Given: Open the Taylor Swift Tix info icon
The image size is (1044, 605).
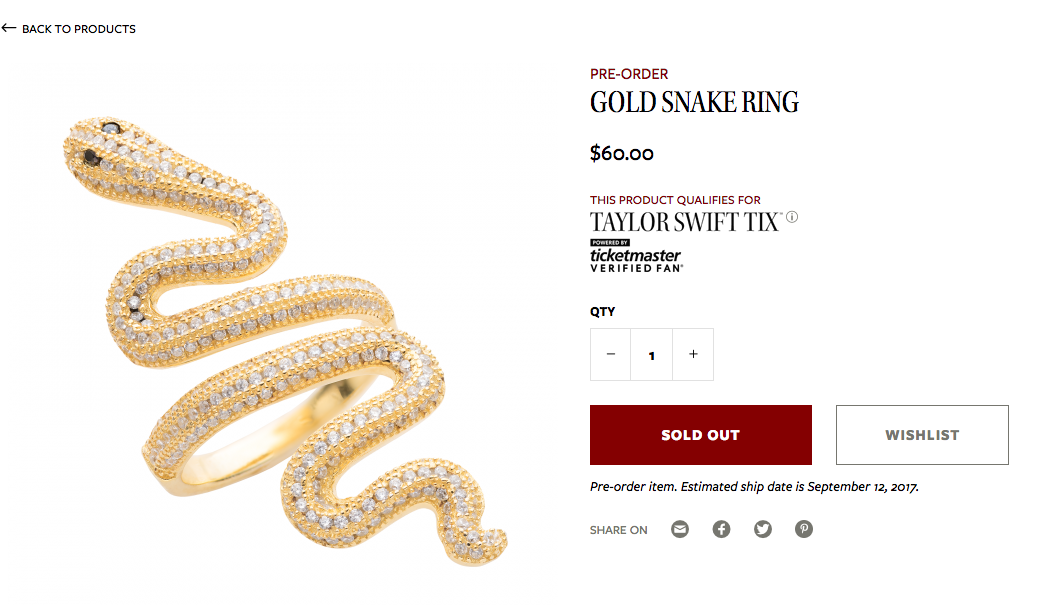Looking at the screenshot, I should pyautogui.click(x=792, y=217).
